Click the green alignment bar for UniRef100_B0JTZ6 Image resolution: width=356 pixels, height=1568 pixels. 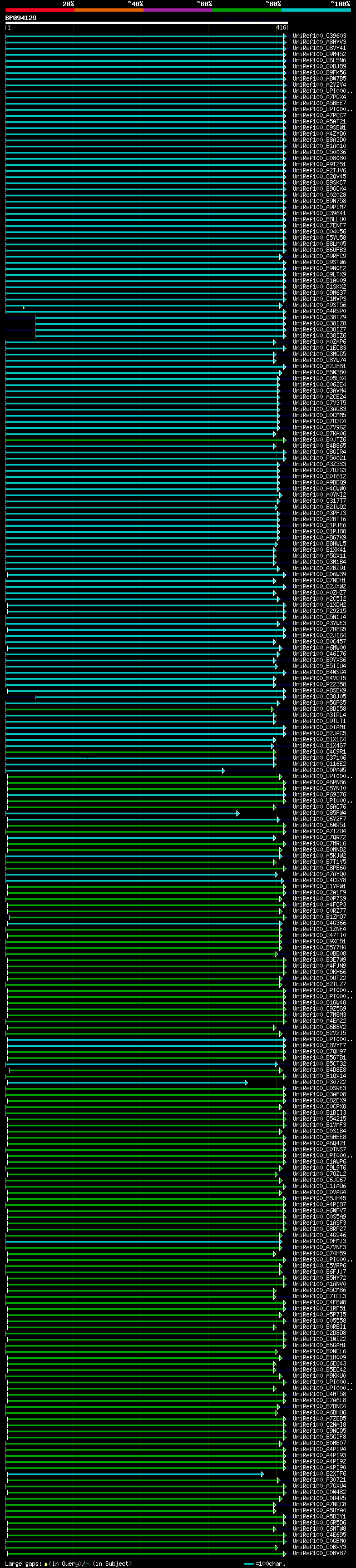tap(146, 439)
